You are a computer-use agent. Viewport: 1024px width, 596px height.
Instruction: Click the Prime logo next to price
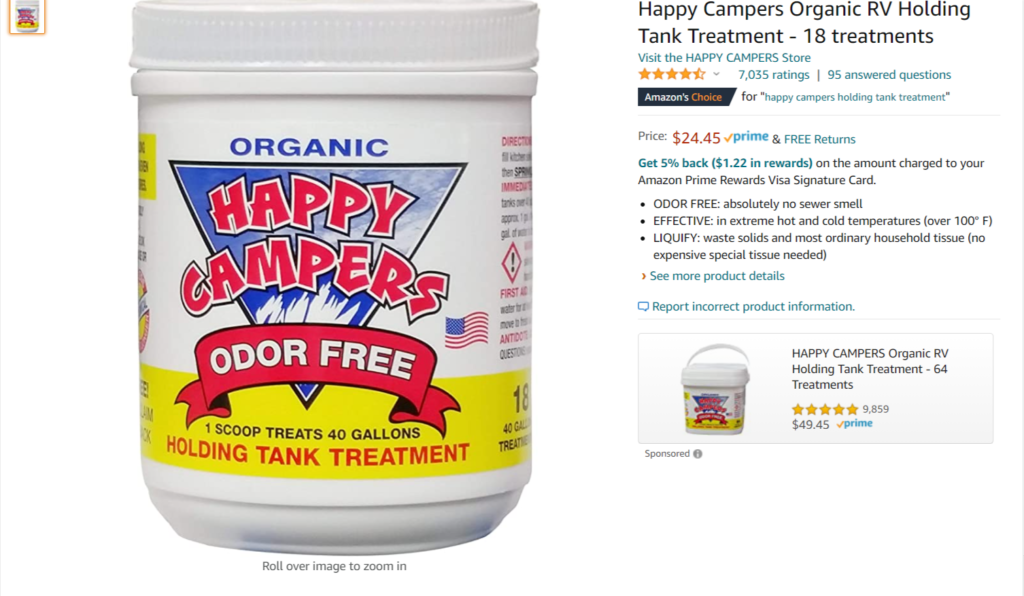[746, 137]
